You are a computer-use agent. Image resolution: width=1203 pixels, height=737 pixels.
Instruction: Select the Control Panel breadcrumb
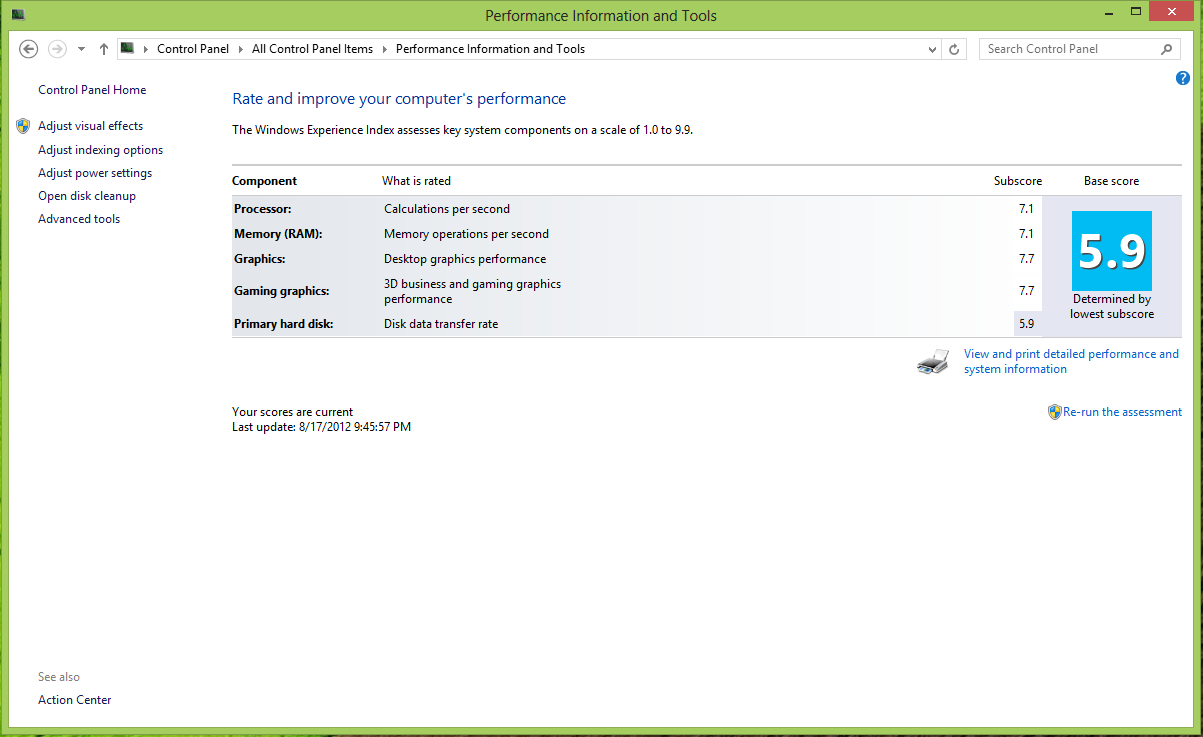(x=193, y=49)
